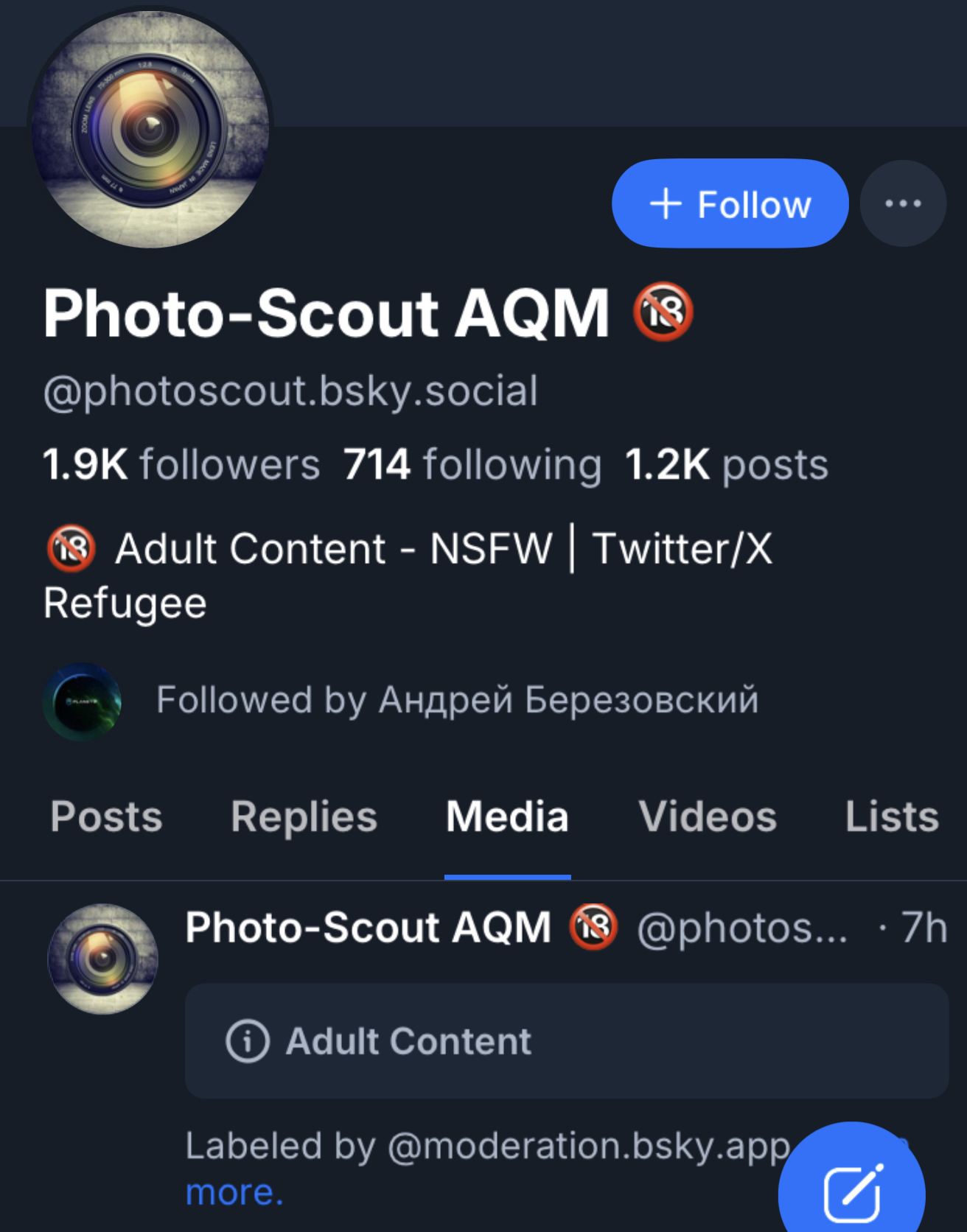The width and height of the screenshot is (967, 1232).
Task: Open the 'Followed by Андрей Березовский' link
Action: (x=457, y=700)
